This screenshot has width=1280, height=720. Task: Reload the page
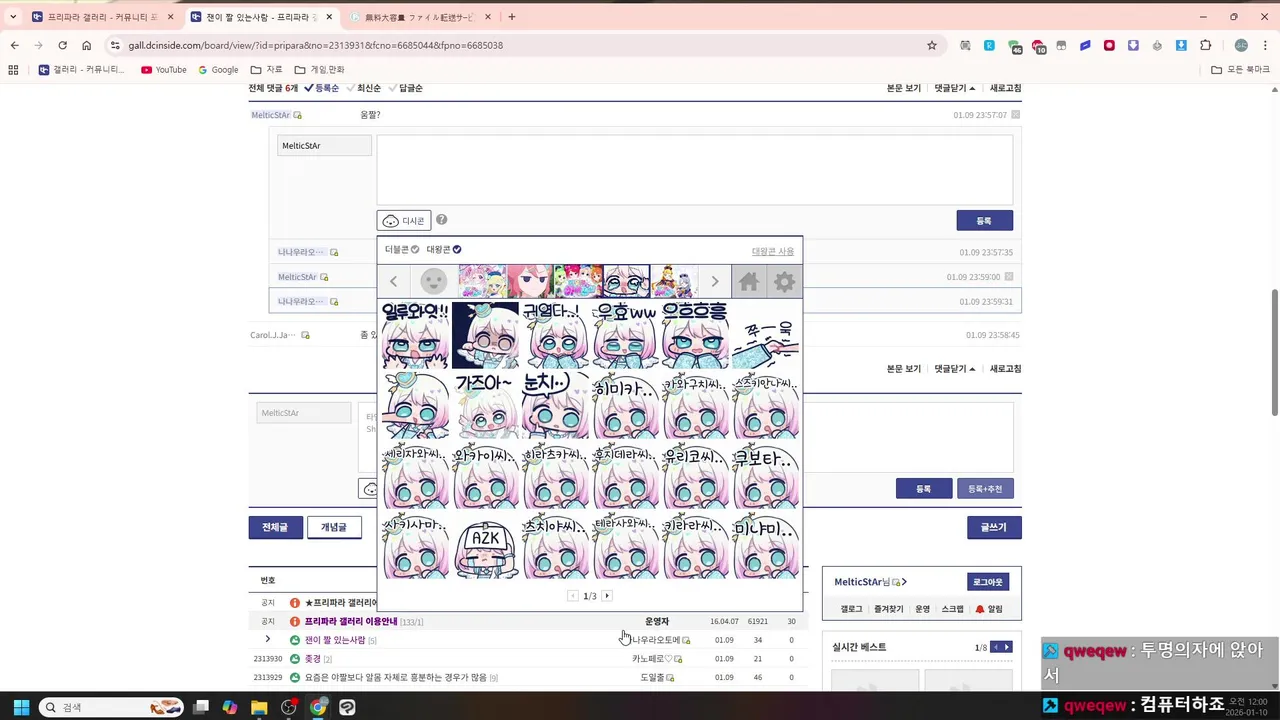pos(62,45)
